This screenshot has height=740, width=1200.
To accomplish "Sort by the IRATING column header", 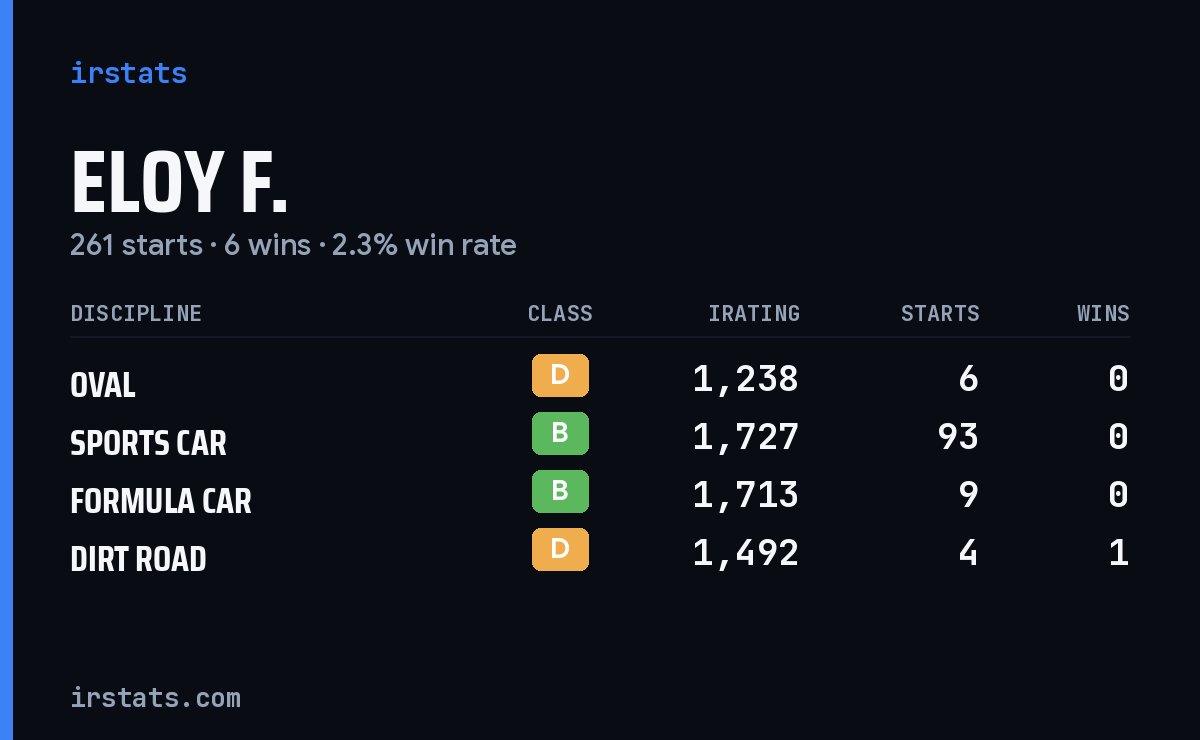I will click(754, 313).
